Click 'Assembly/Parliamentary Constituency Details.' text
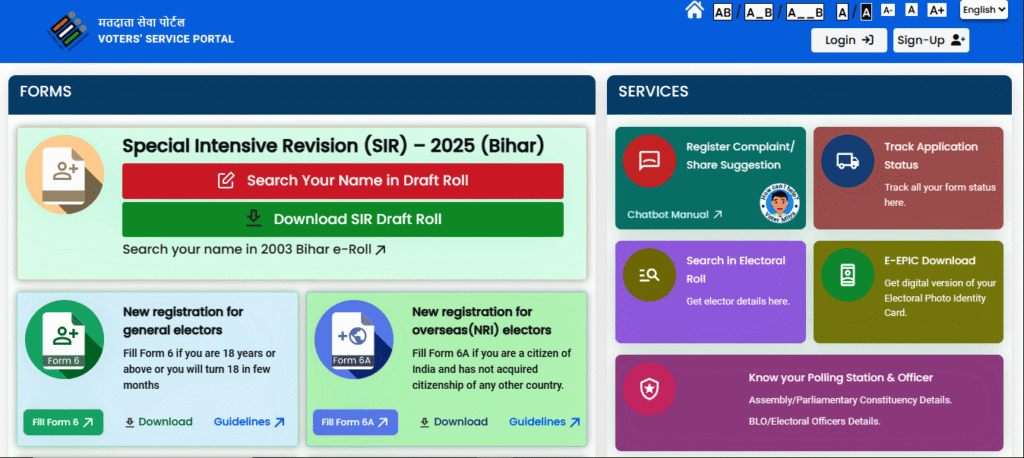The width and height of the screenshot is (1024, 458). 850,400
